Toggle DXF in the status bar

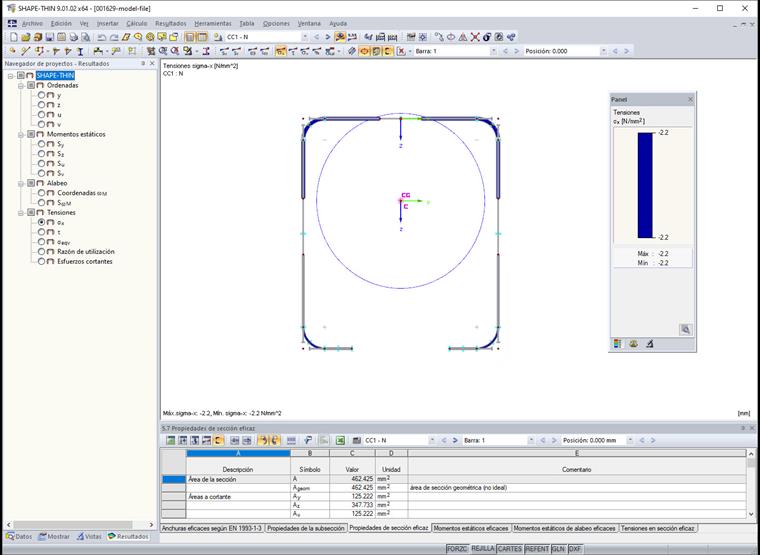pos(575,549)
